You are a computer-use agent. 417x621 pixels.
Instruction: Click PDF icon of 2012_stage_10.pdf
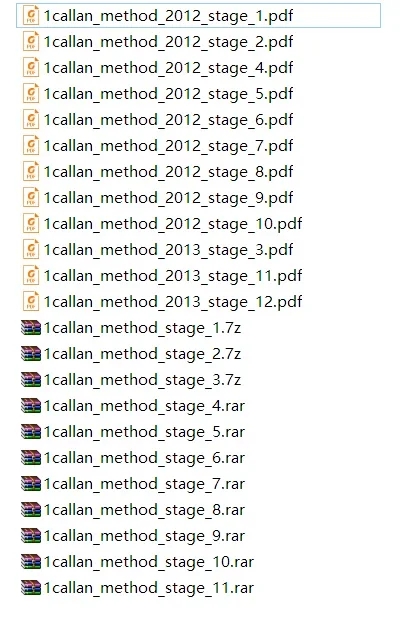click(x=31, y=224)
